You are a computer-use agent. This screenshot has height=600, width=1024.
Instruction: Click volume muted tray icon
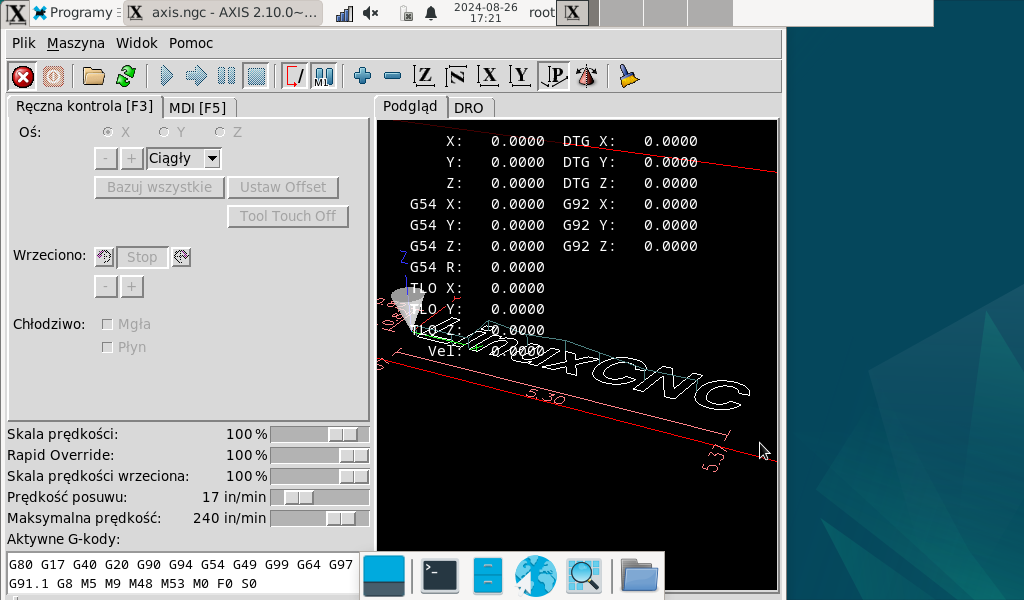[x=371, y=13]
